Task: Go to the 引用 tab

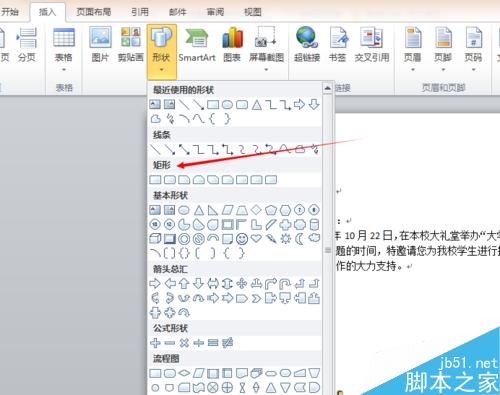Action: pyautogui.click(x=140, y=12)
